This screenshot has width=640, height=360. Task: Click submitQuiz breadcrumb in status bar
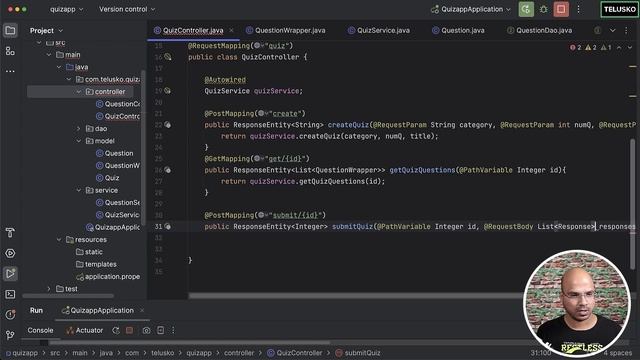click(x=358, y=353)
